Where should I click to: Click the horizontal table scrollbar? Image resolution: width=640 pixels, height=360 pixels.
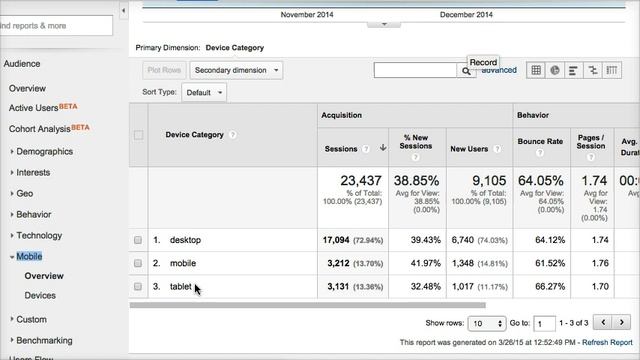(307, 305)
